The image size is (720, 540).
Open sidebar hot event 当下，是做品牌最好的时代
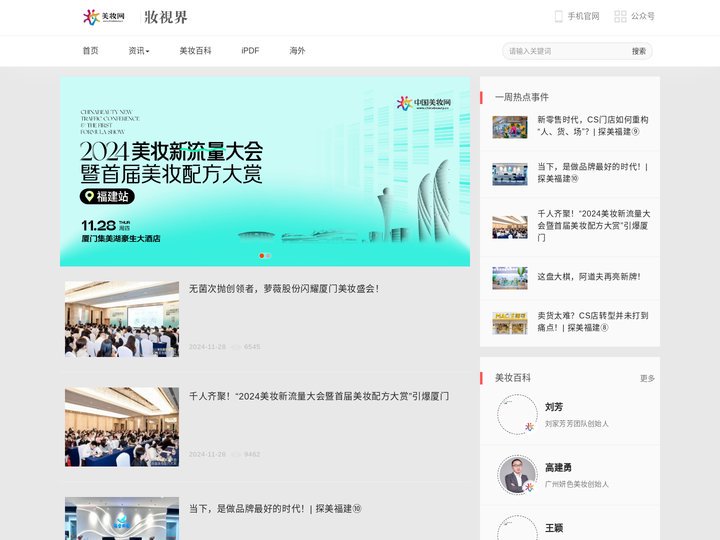pyautogui.click(x=593, y=173)
